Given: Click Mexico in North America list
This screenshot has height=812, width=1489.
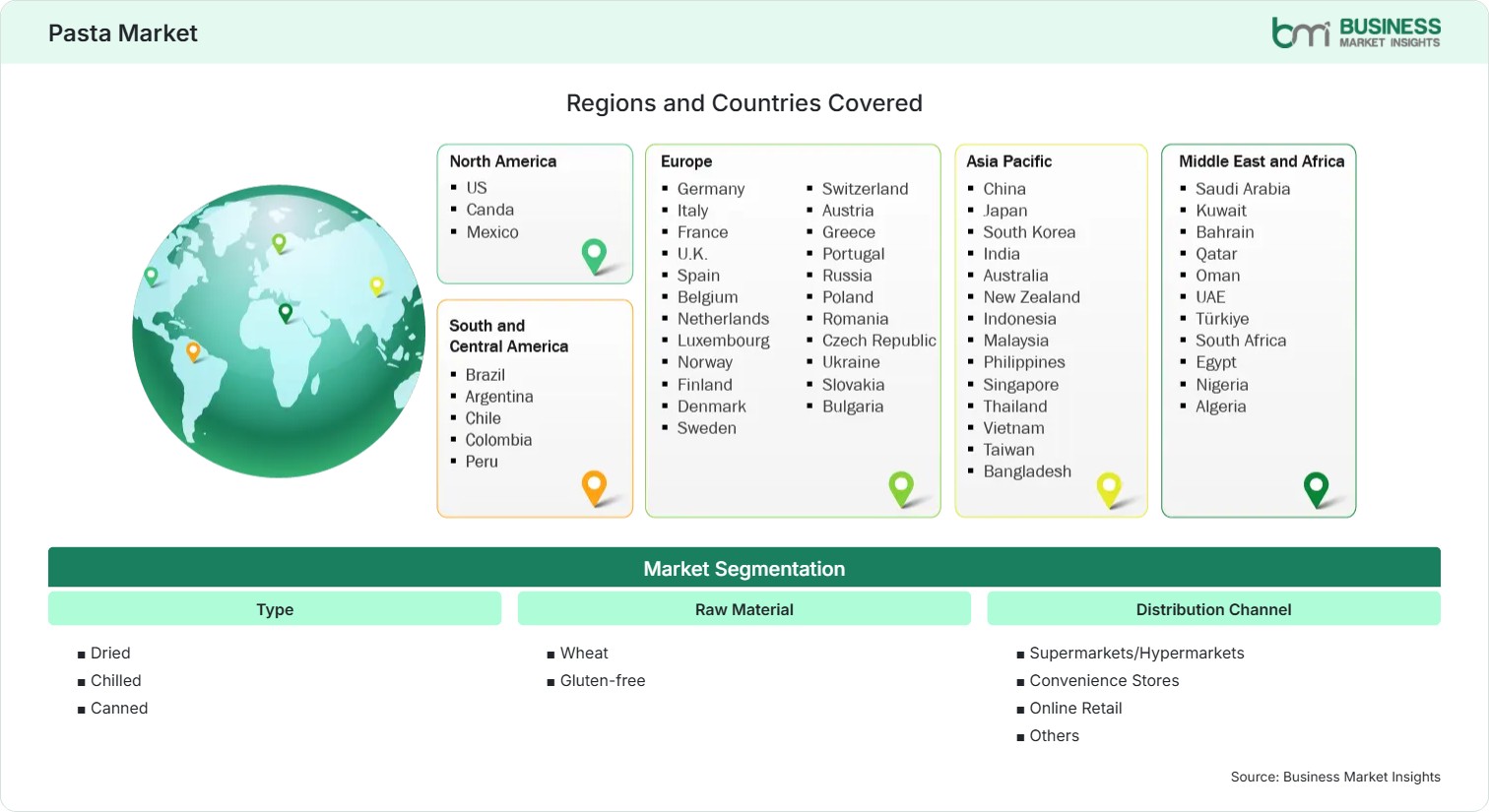Looking at the screenshot, I should pyautogui.click(x=492, y=232).
